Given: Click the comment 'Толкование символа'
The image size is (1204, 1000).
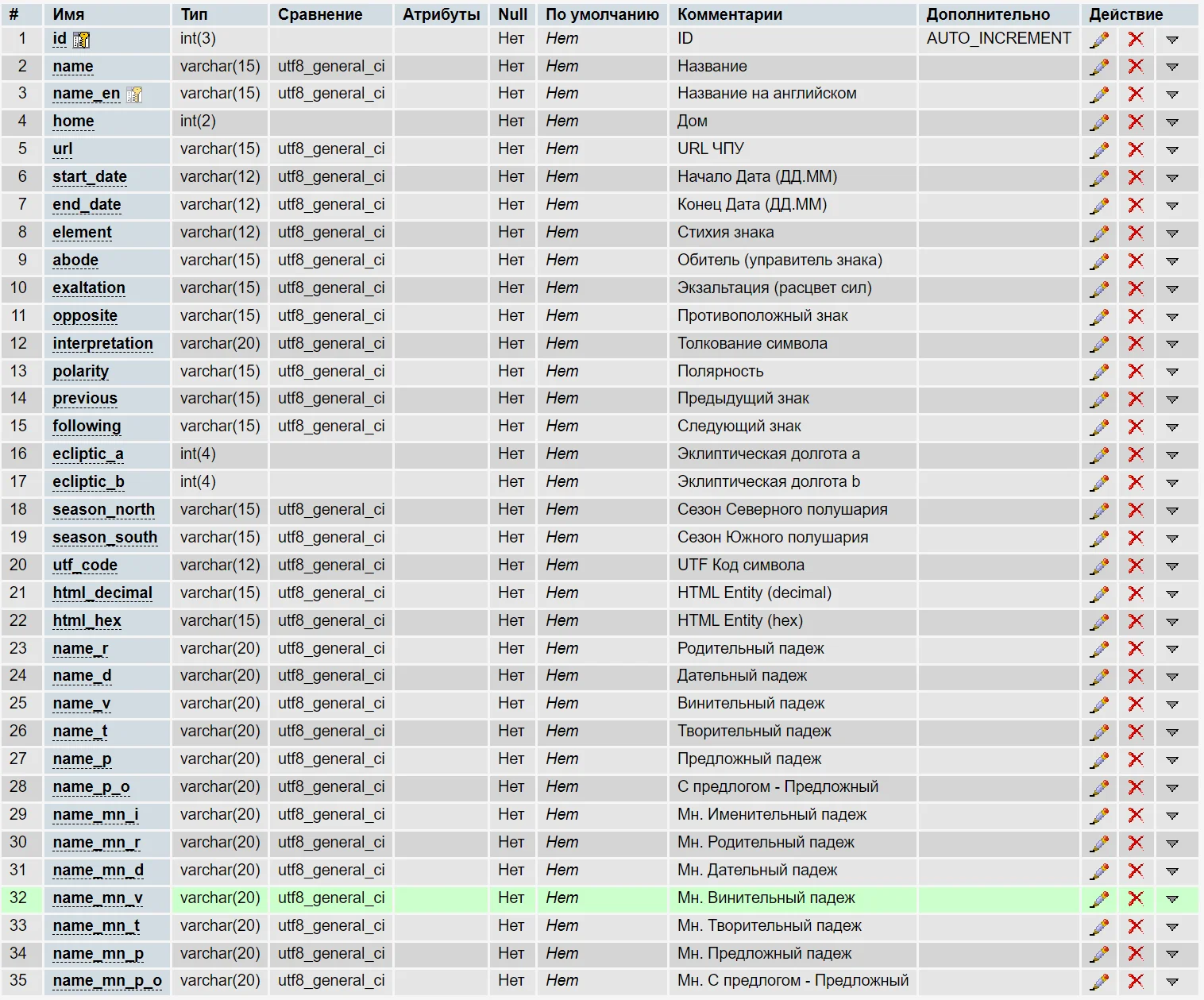Looking at the screenshot, I should coord(752,343).
